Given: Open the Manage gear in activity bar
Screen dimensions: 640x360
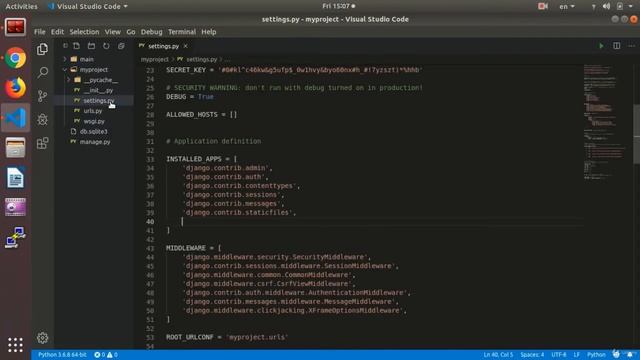Looking at the screenshot, I should pyautogui.click(x=42, y=338).
